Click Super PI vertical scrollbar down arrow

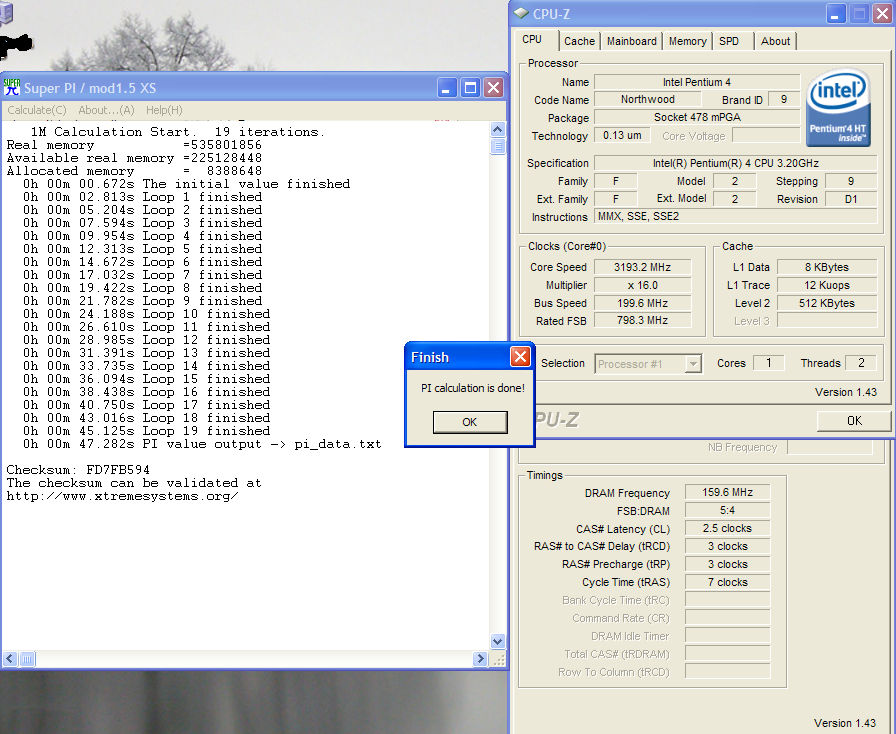pos(498,641)
